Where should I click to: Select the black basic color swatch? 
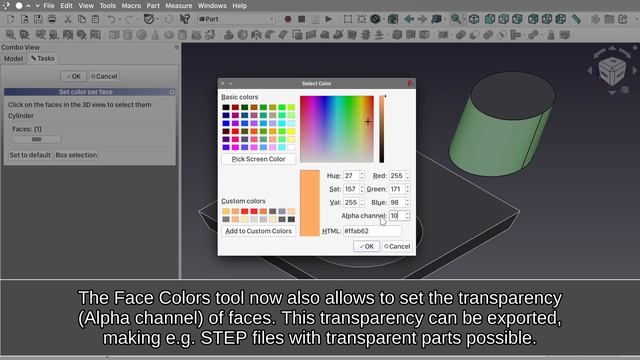226,107
